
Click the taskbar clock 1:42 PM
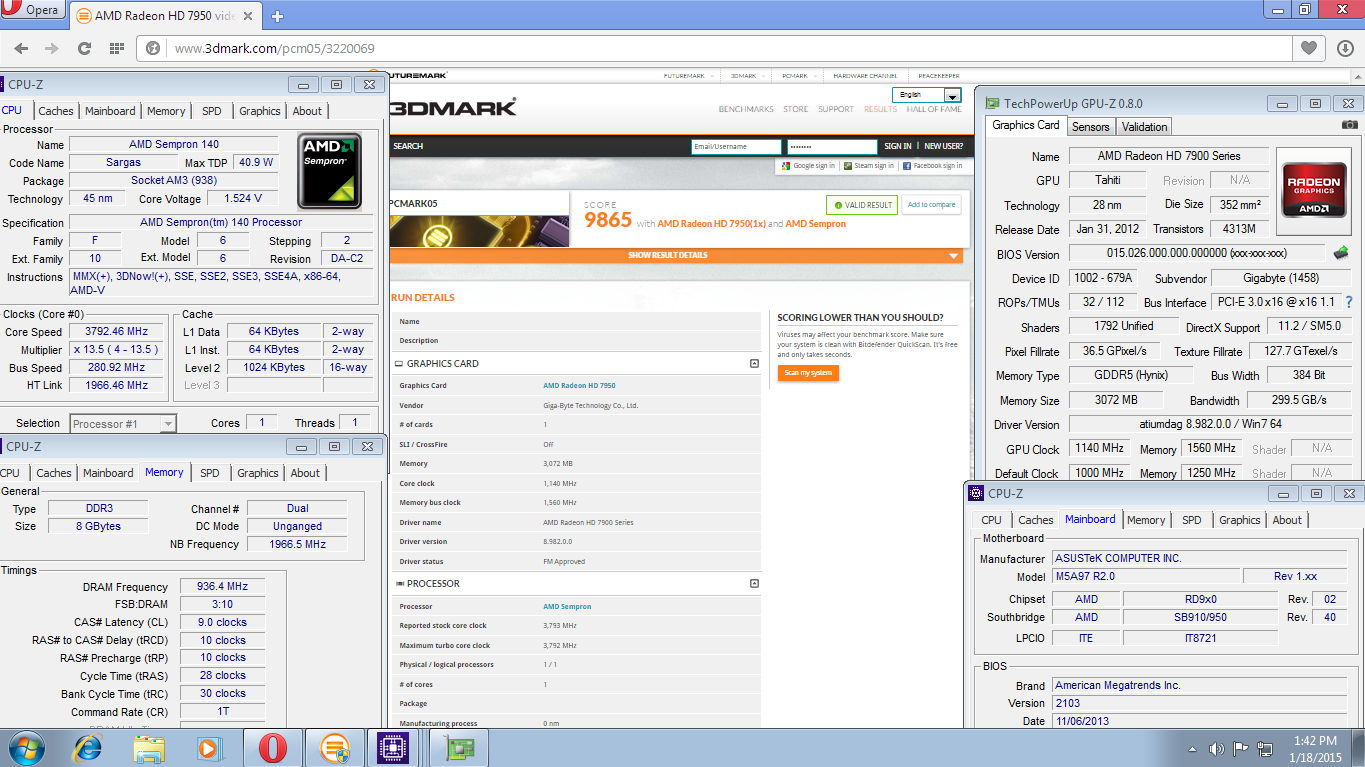[1314, 741]
